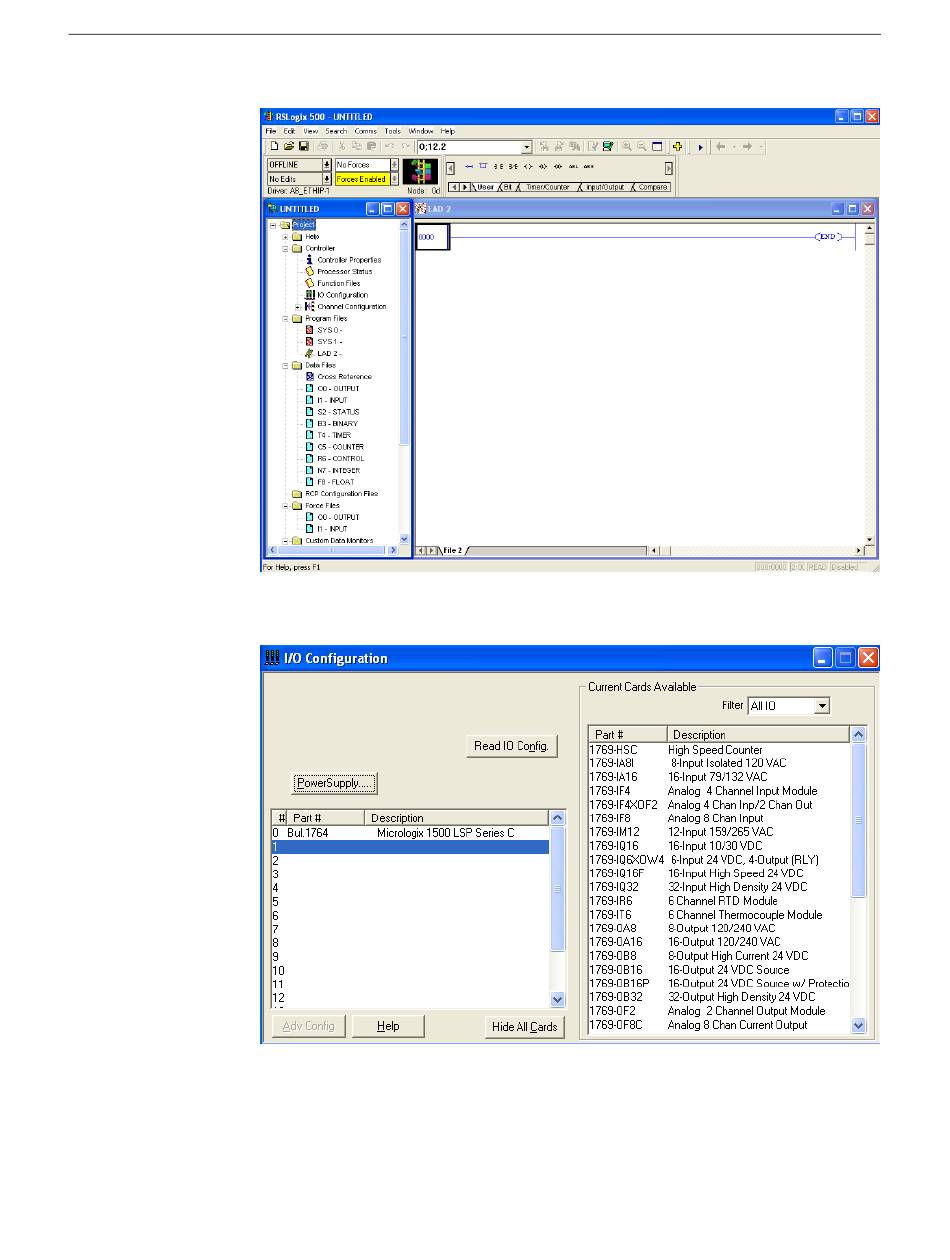Image resolution: width=950 pixels, height=1260 pixels.
Task: Click the Zoom In magnifier icon
Action: pos(627,147)
